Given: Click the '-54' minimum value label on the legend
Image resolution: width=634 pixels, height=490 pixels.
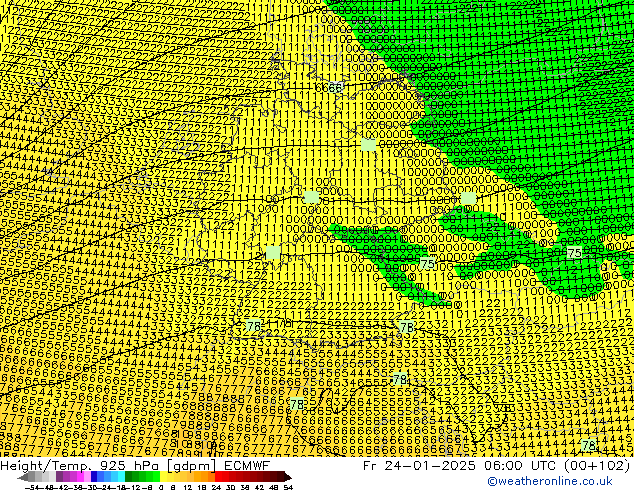Looking at the screenshot, I should pyautogui.click(x=32, y=487).
